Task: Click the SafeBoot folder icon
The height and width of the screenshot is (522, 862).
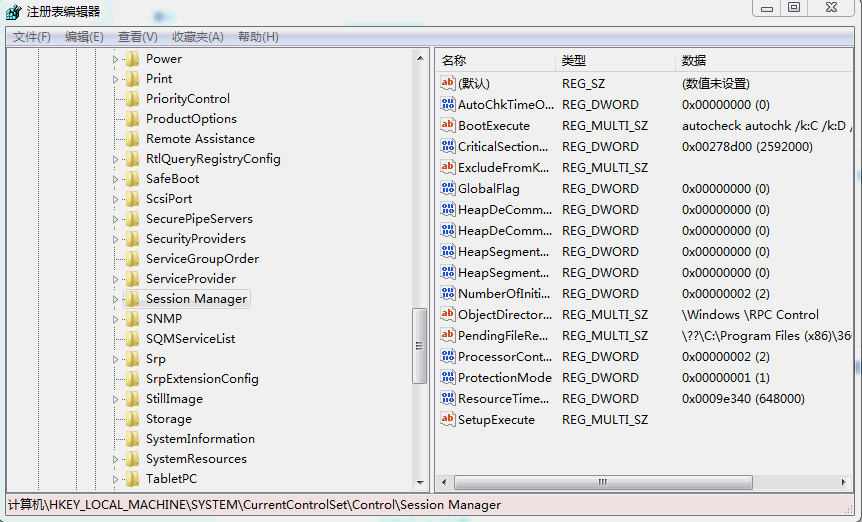Action: pos(132,179)
